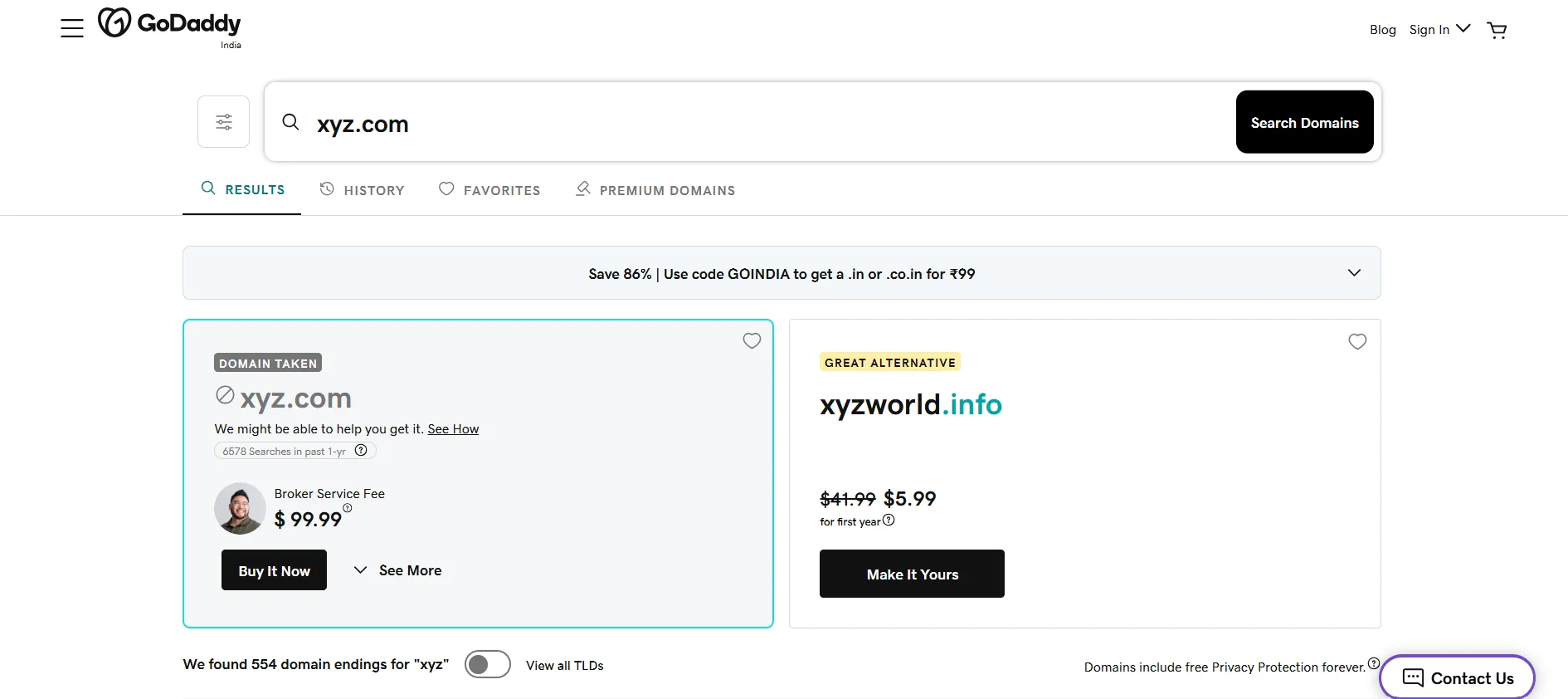This screenshot has height=699, width=1568.
Task: Favorite the xyz.com domain heart
Action: coord(752,340)
